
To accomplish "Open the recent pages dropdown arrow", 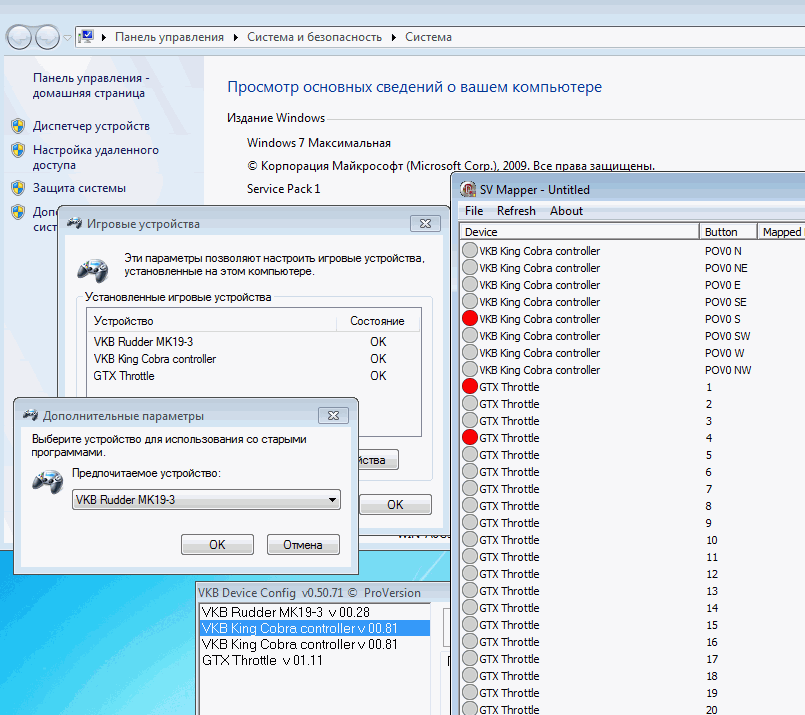I will pyautogui.click(x=67, y=37).
